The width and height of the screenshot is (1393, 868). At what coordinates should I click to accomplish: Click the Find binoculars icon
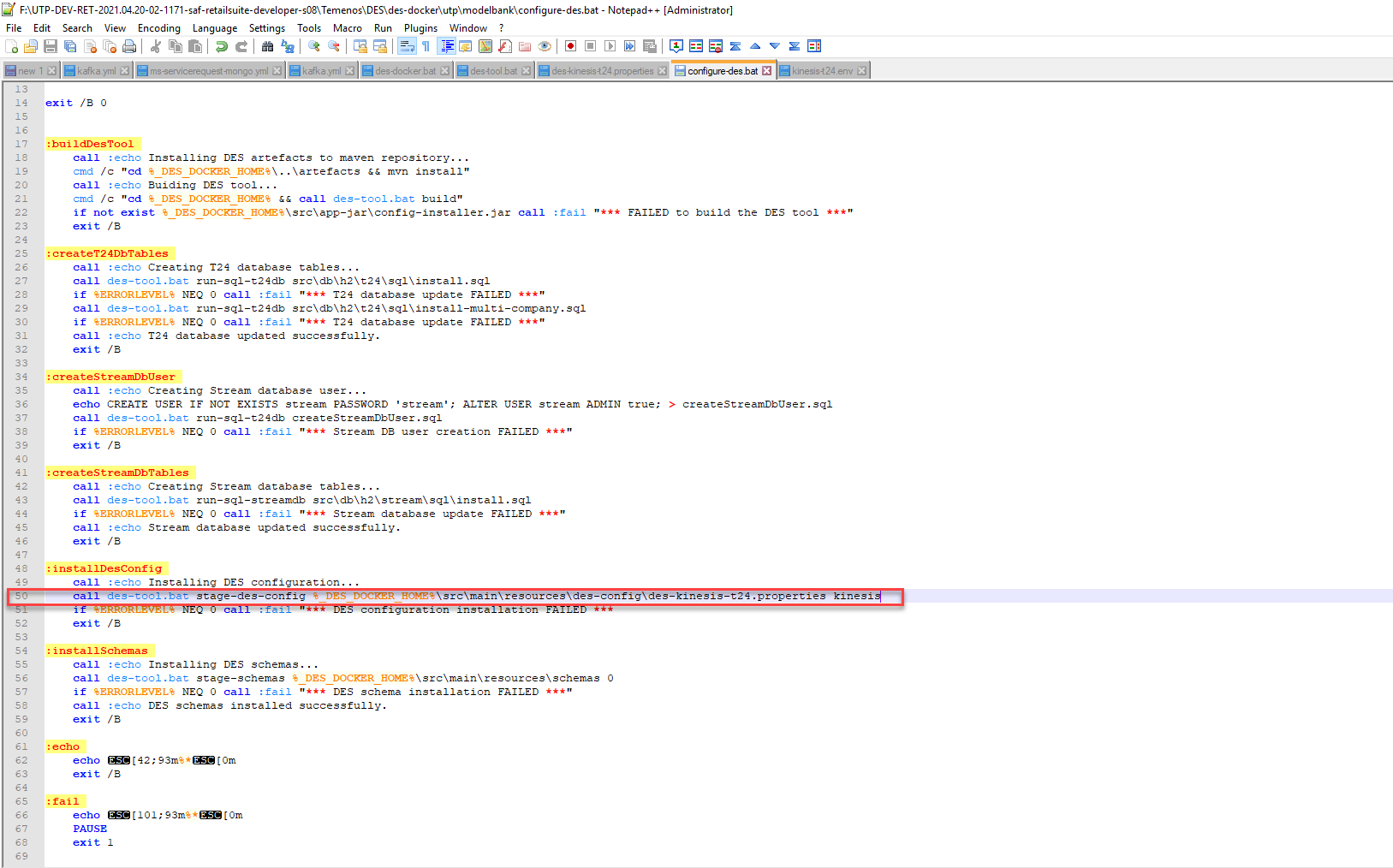tap(267, 46)
